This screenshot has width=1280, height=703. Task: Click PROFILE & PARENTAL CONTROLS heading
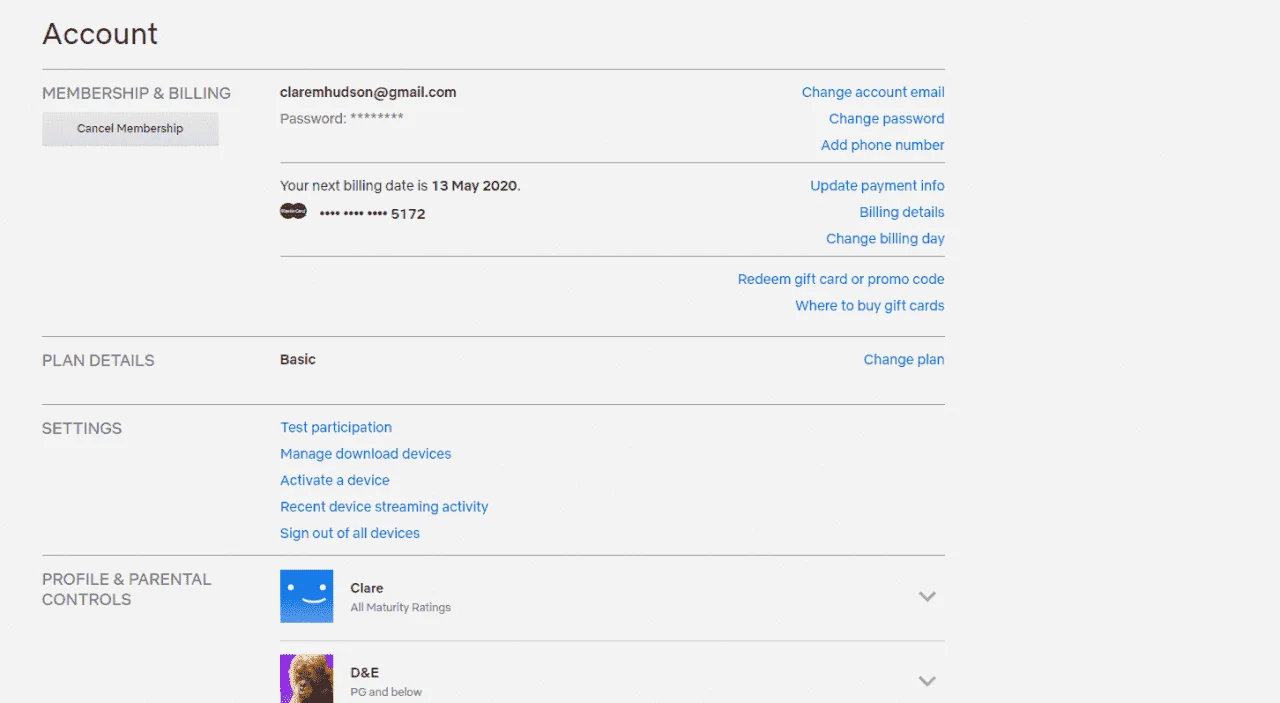click(x=127, y=589)
